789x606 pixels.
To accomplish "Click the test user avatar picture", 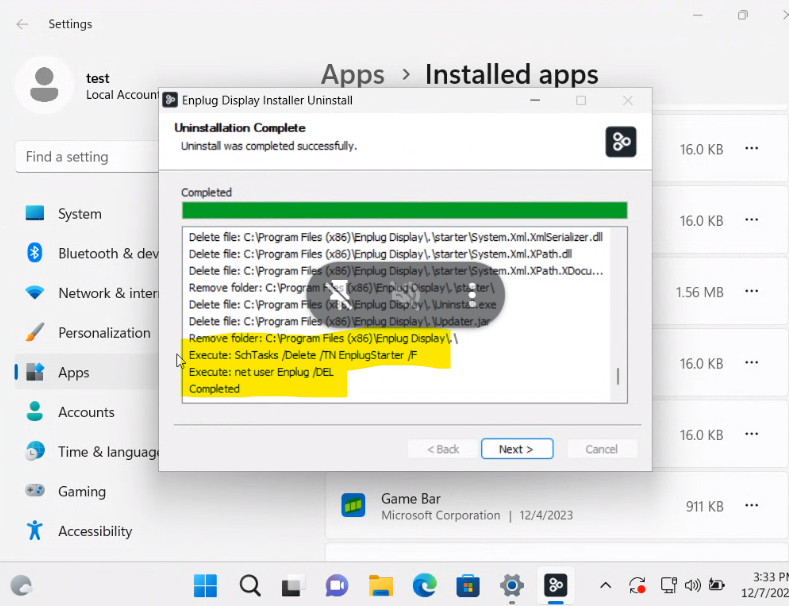I will click(x=44, y=85).
